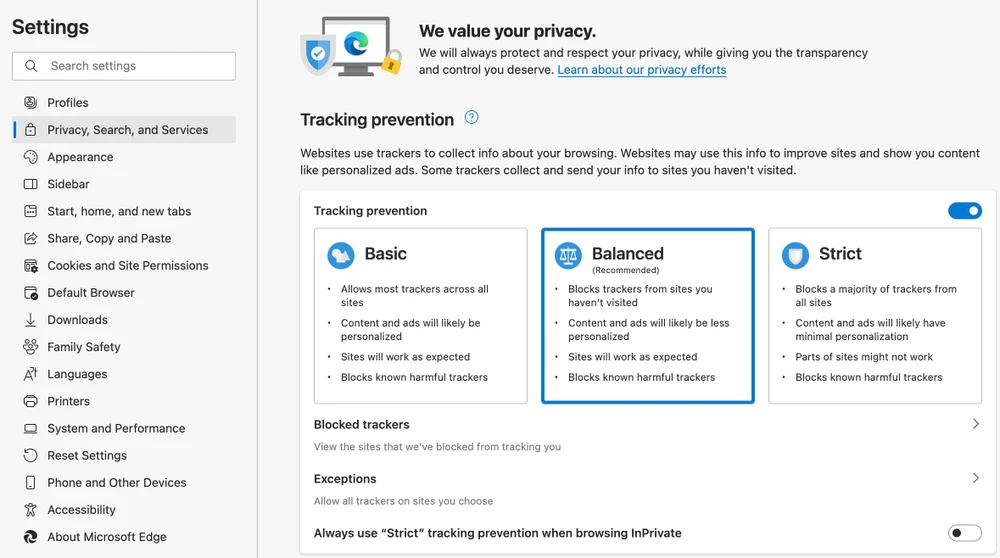The image size is (1000, 558).
Task: Open Tracking prevention help question icon
Action: point(472,118)
